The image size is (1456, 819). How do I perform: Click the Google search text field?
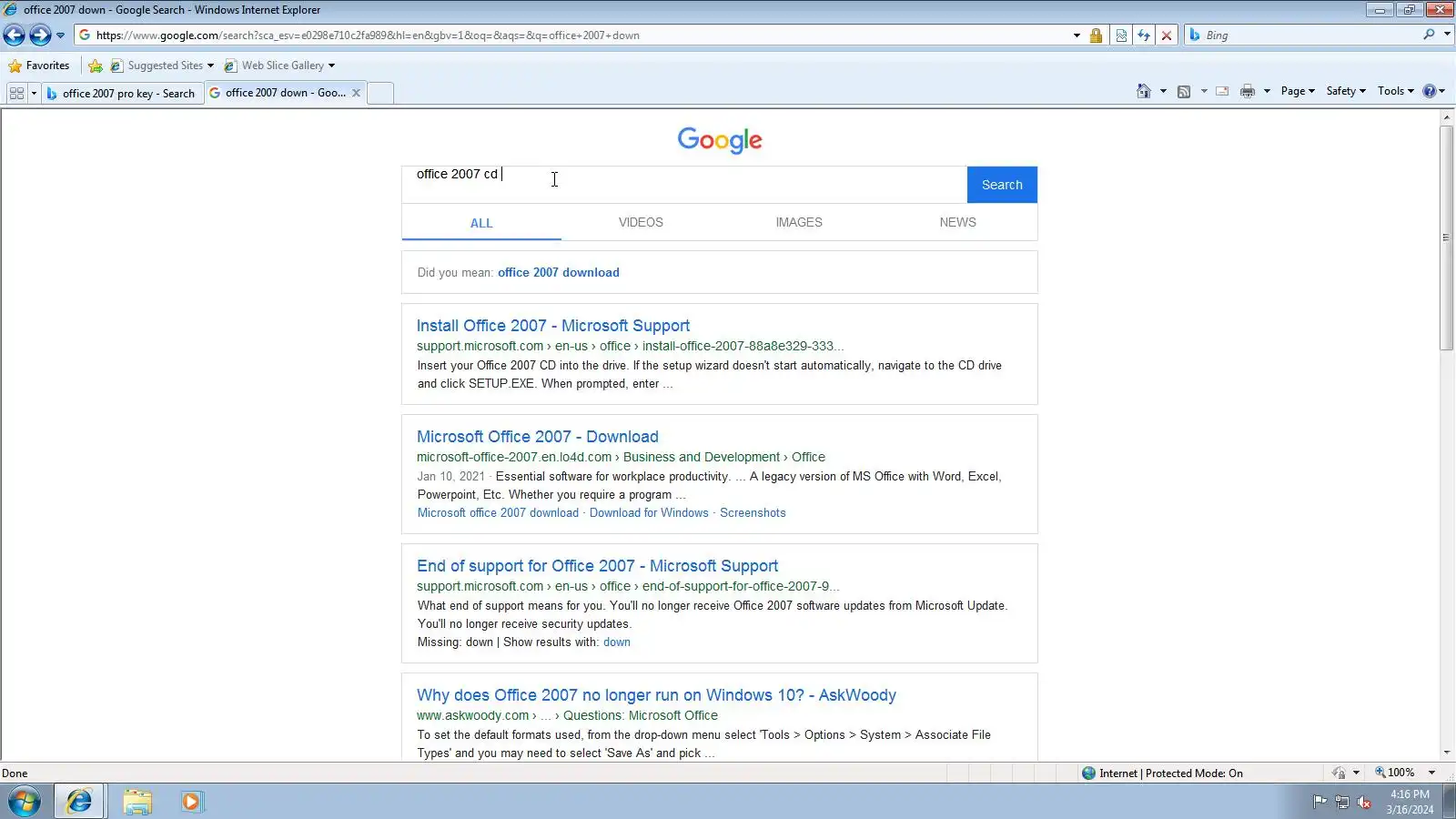coord(684,184)
